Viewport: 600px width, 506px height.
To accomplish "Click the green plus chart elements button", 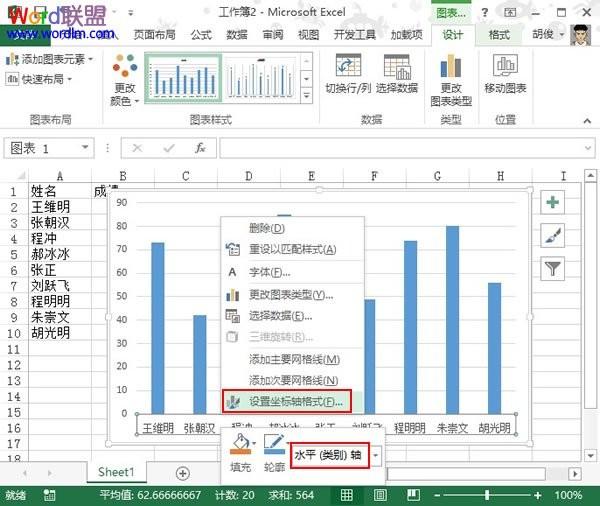I will [x=553, y=203].
